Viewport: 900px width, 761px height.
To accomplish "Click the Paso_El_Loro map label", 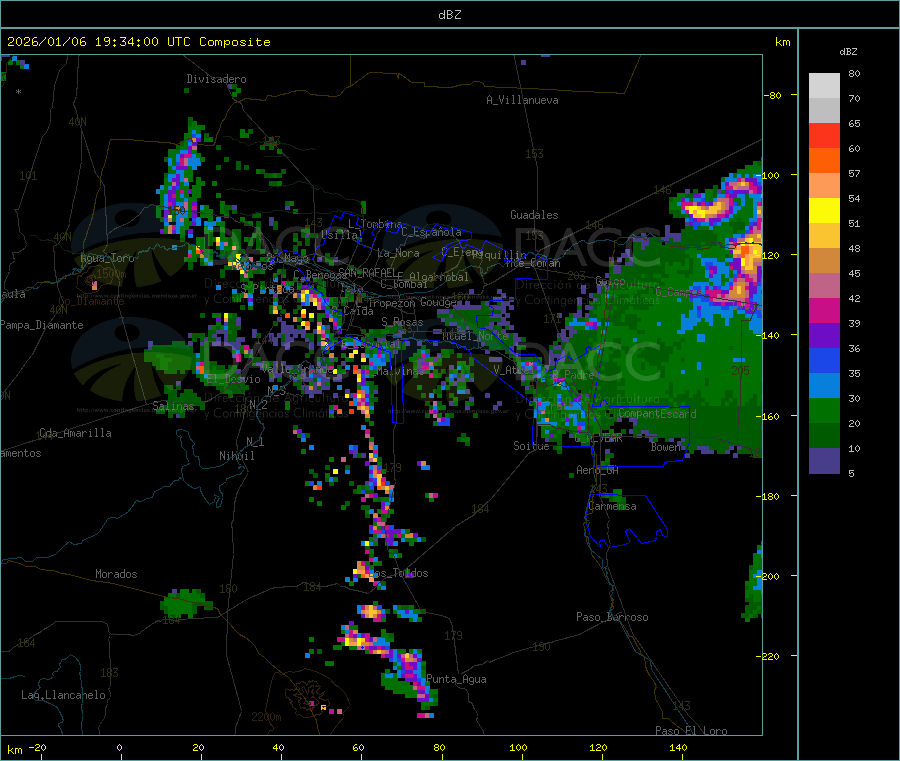I will pyautogui.click(x=692, y=731).
